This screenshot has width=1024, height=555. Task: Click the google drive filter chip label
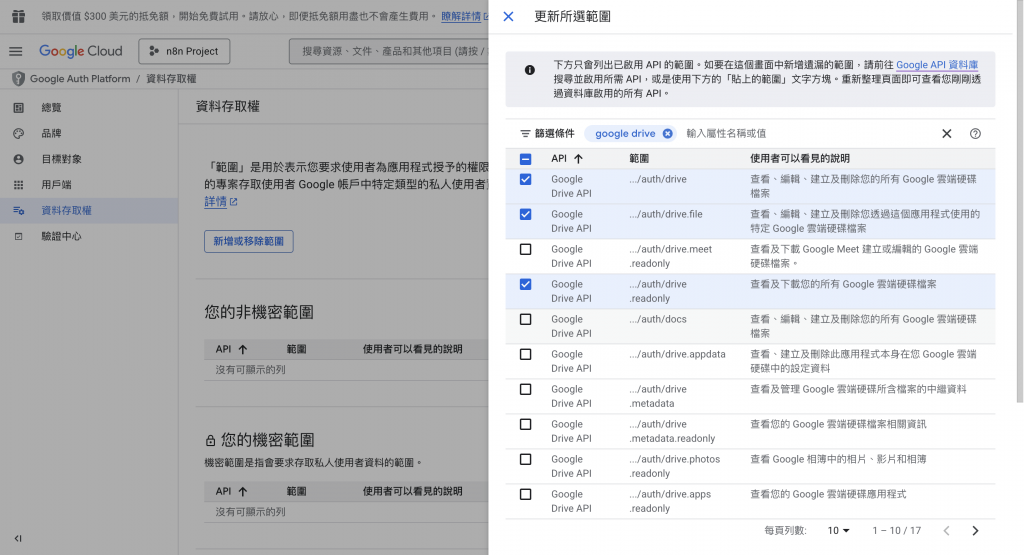pyautogui.click(x=625, y=133)
